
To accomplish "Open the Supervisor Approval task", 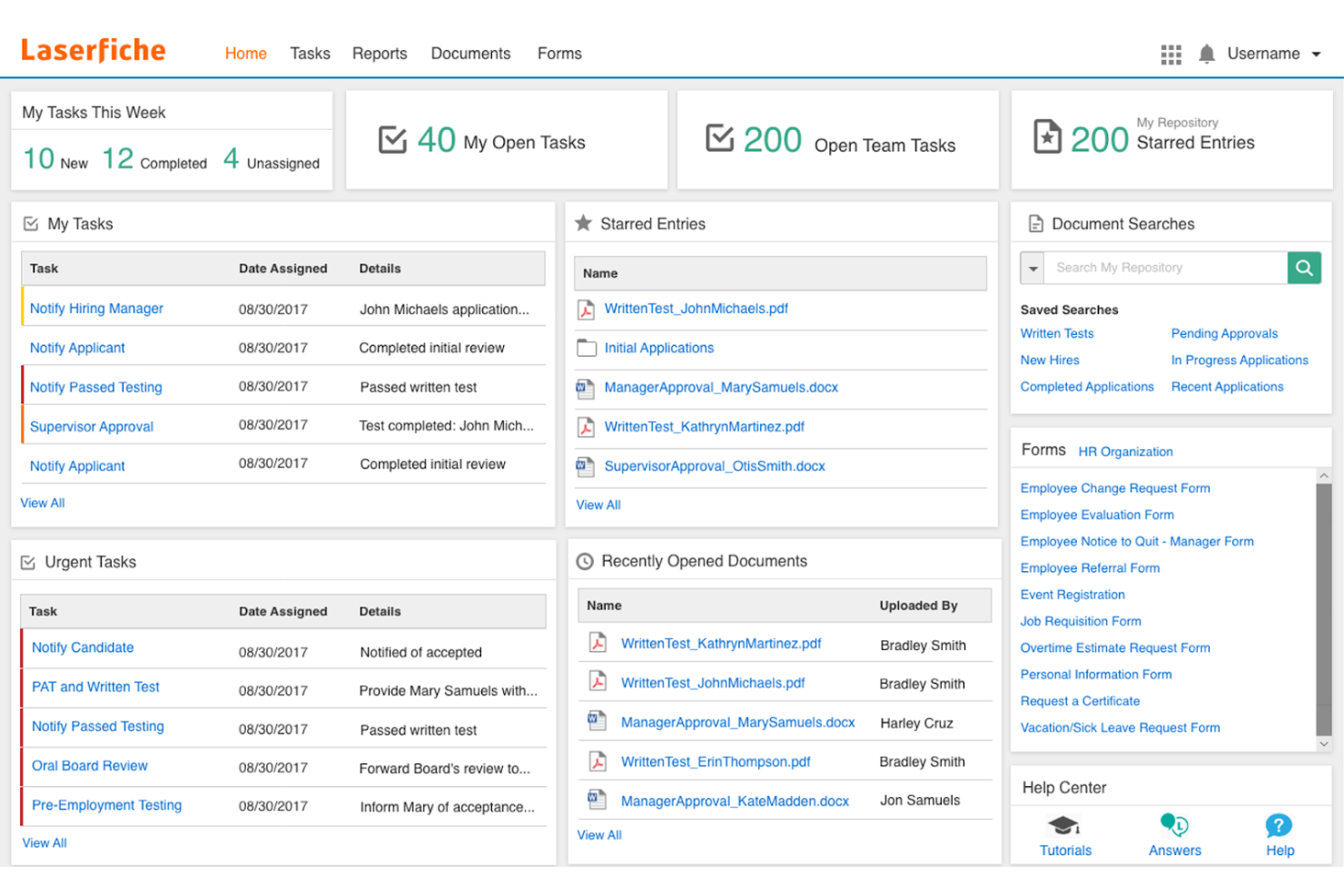I will (92, 427).
